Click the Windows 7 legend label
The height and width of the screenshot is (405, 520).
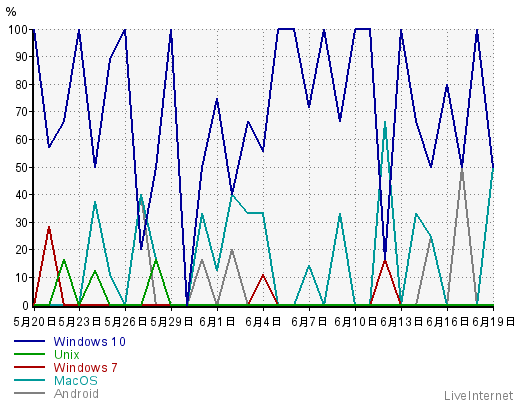pyautogui.click(x=85, y=367)
